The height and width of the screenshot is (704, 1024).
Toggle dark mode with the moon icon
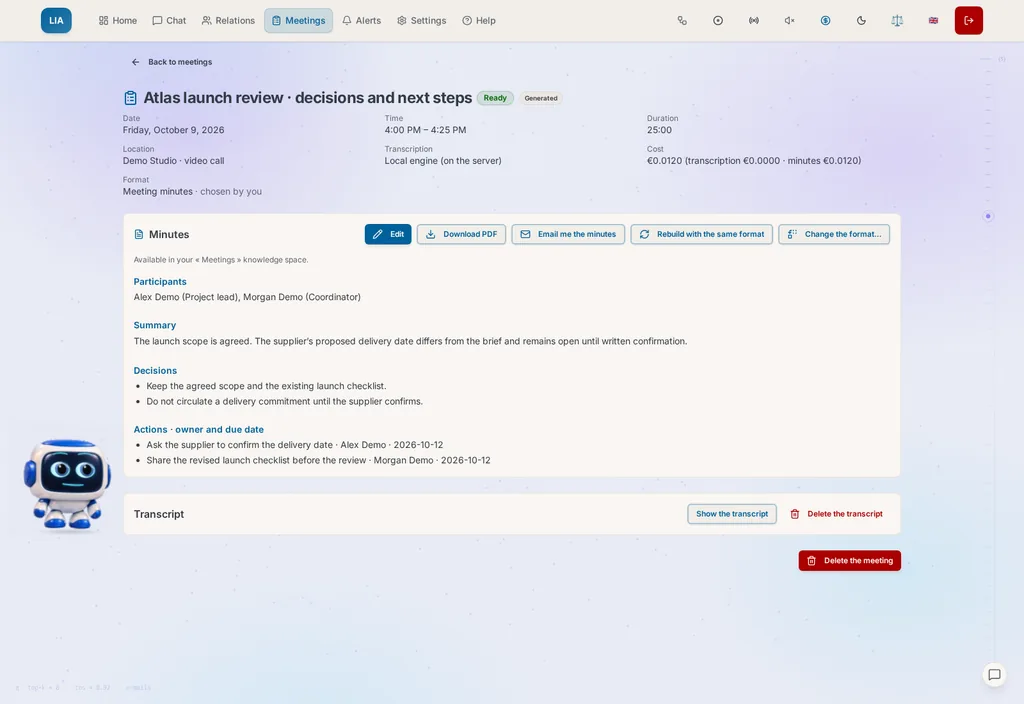pyautogui.click(x=861, y=20)
